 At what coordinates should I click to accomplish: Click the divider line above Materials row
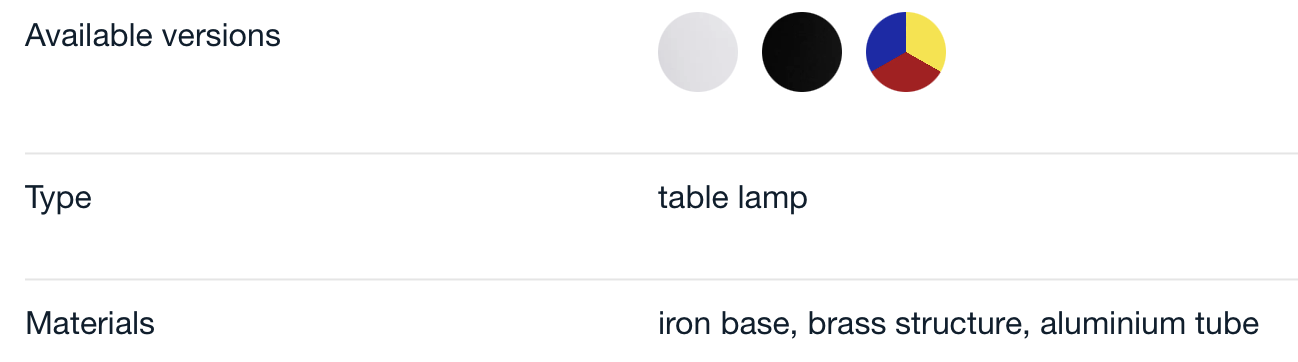point(661,280)
